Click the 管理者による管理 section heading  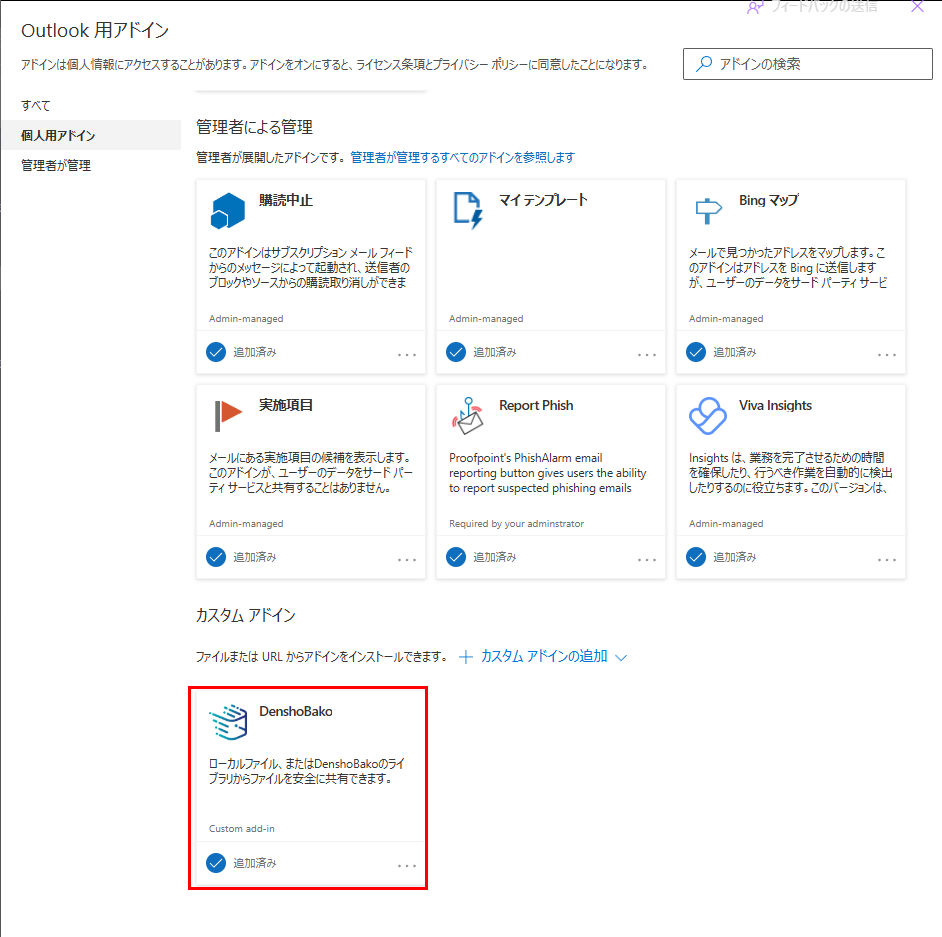[x=254, y=127]
